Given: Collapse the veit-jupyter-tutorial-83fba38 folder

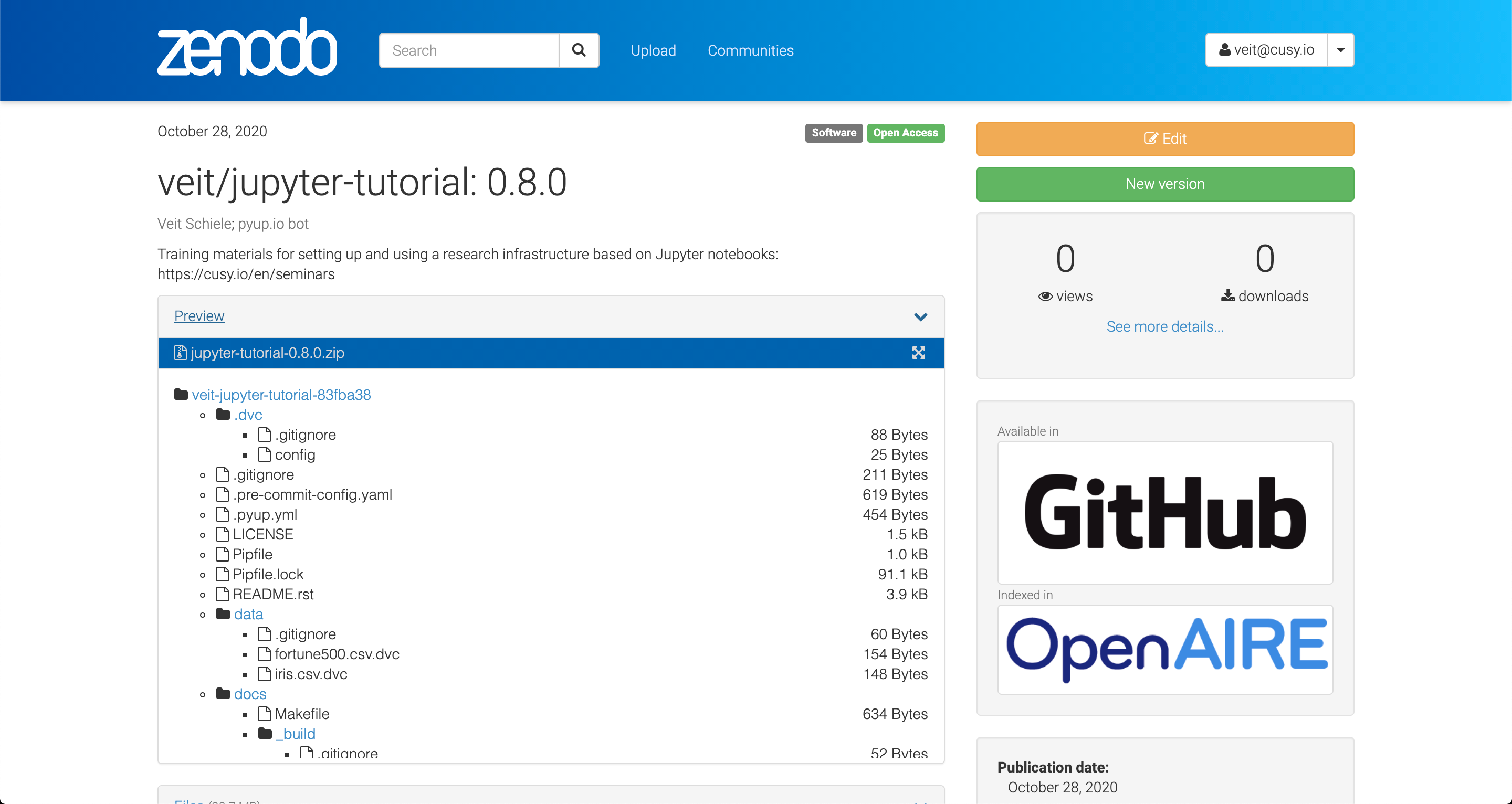Looking at the screenshot, I should [x=281, y=394].
